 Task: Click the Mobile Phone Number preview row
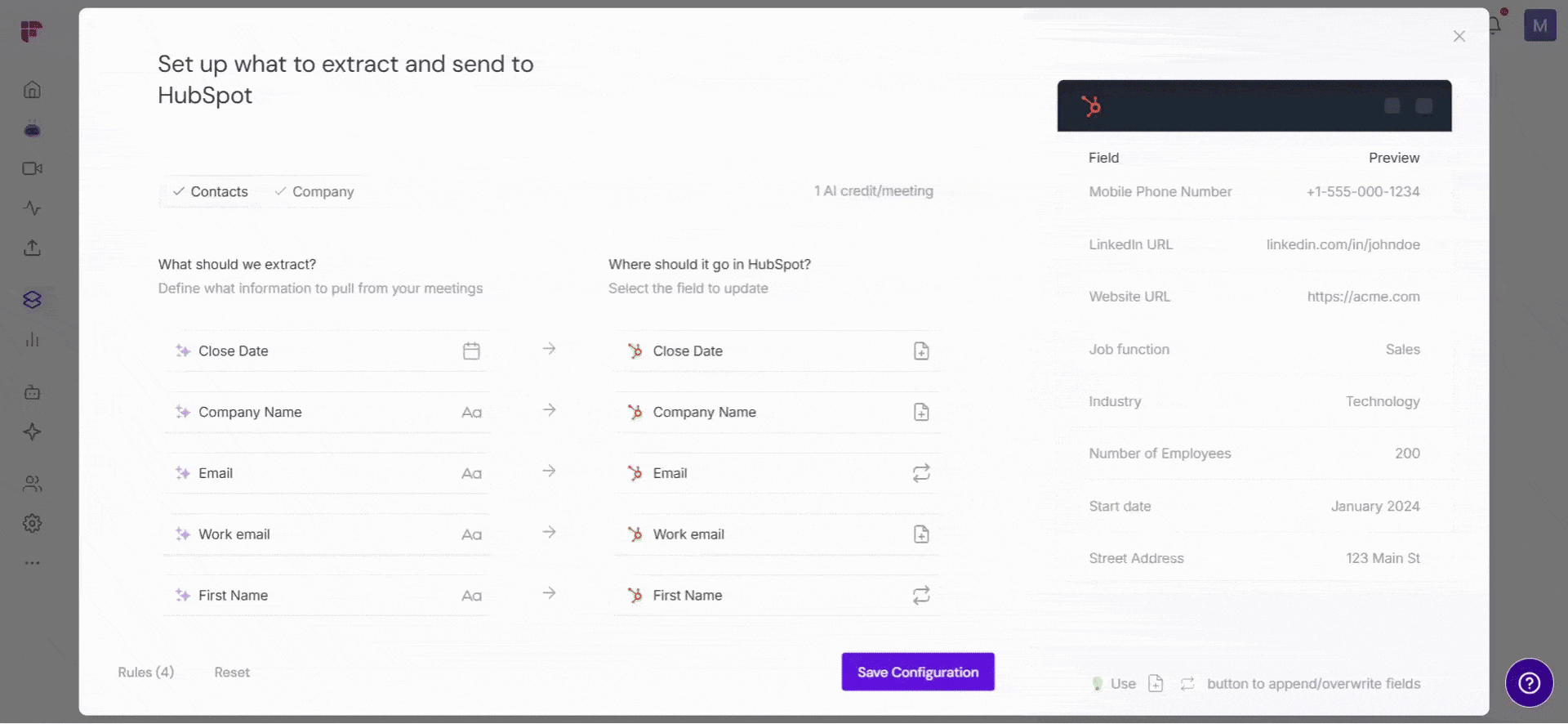(1254, 192)
